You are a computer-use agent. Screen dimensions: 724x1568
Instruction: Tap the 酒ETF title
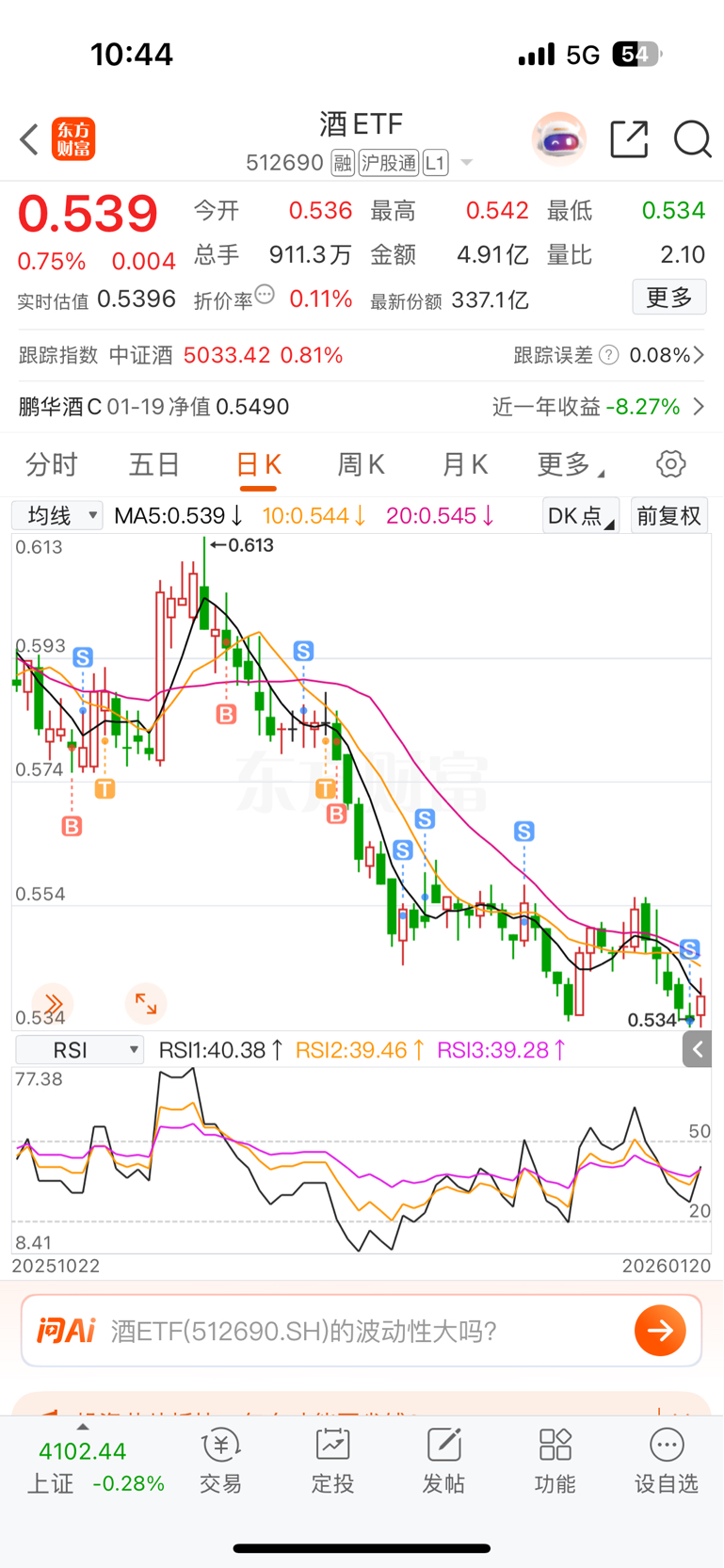[x=362, y=124]
